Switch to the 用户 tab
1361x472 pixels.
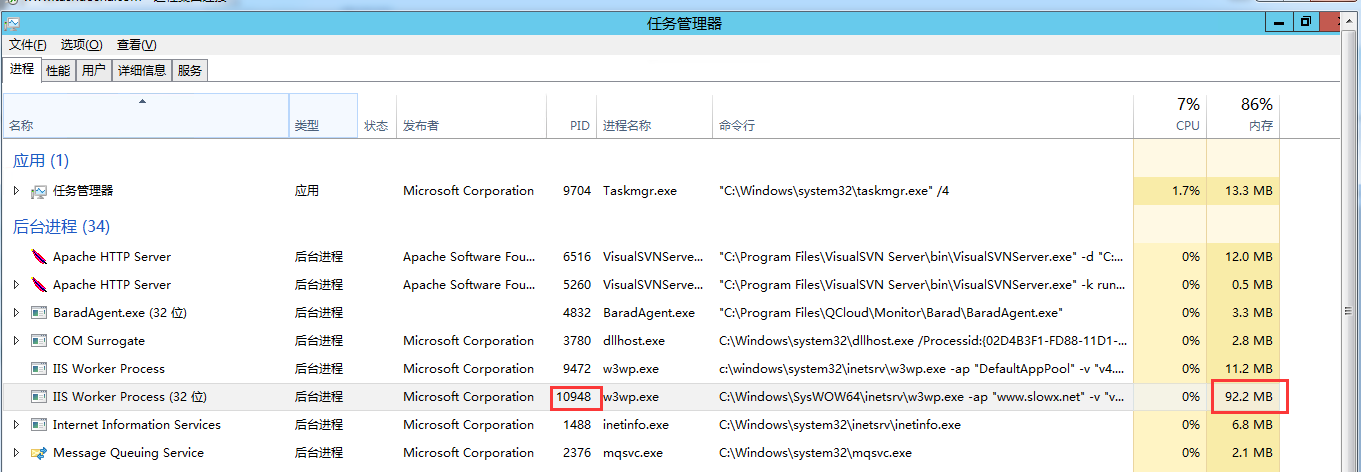pyautogui.click(x=94, y=70)
